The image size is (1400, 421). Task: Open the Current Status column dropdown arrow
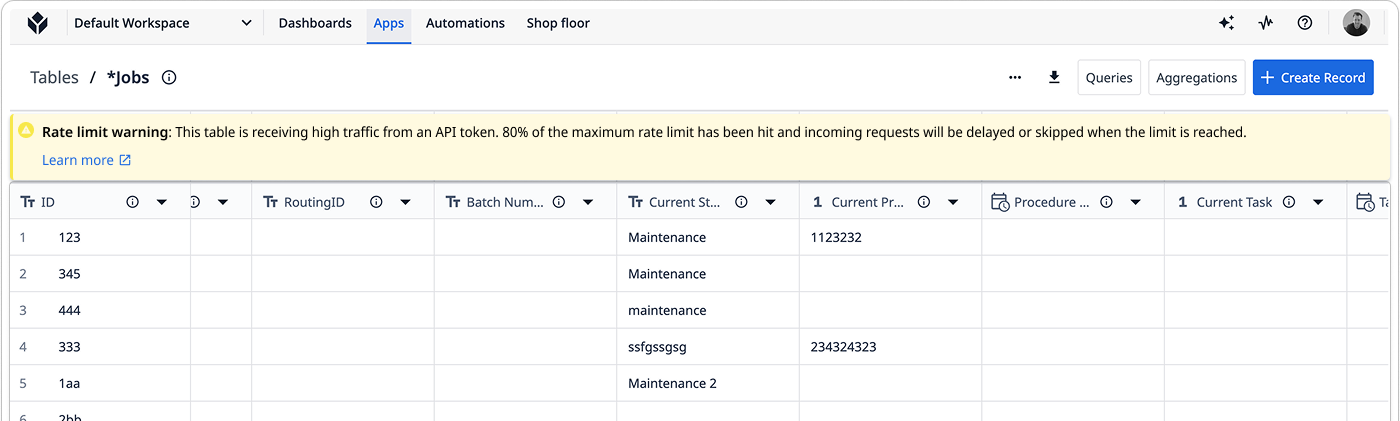point(771,202)
